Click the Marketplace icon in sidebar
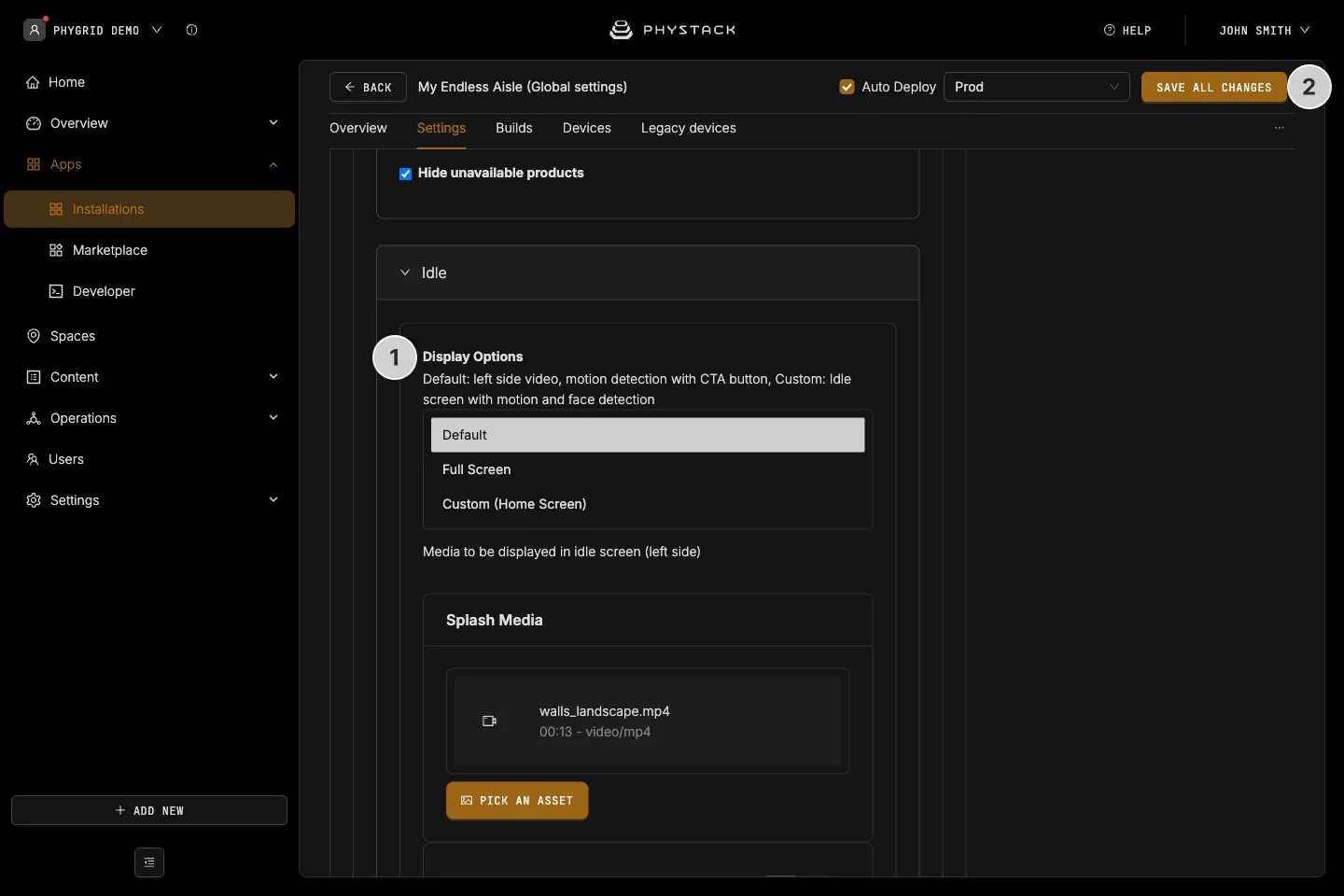Screen dimensions: 1344x896 56,250
